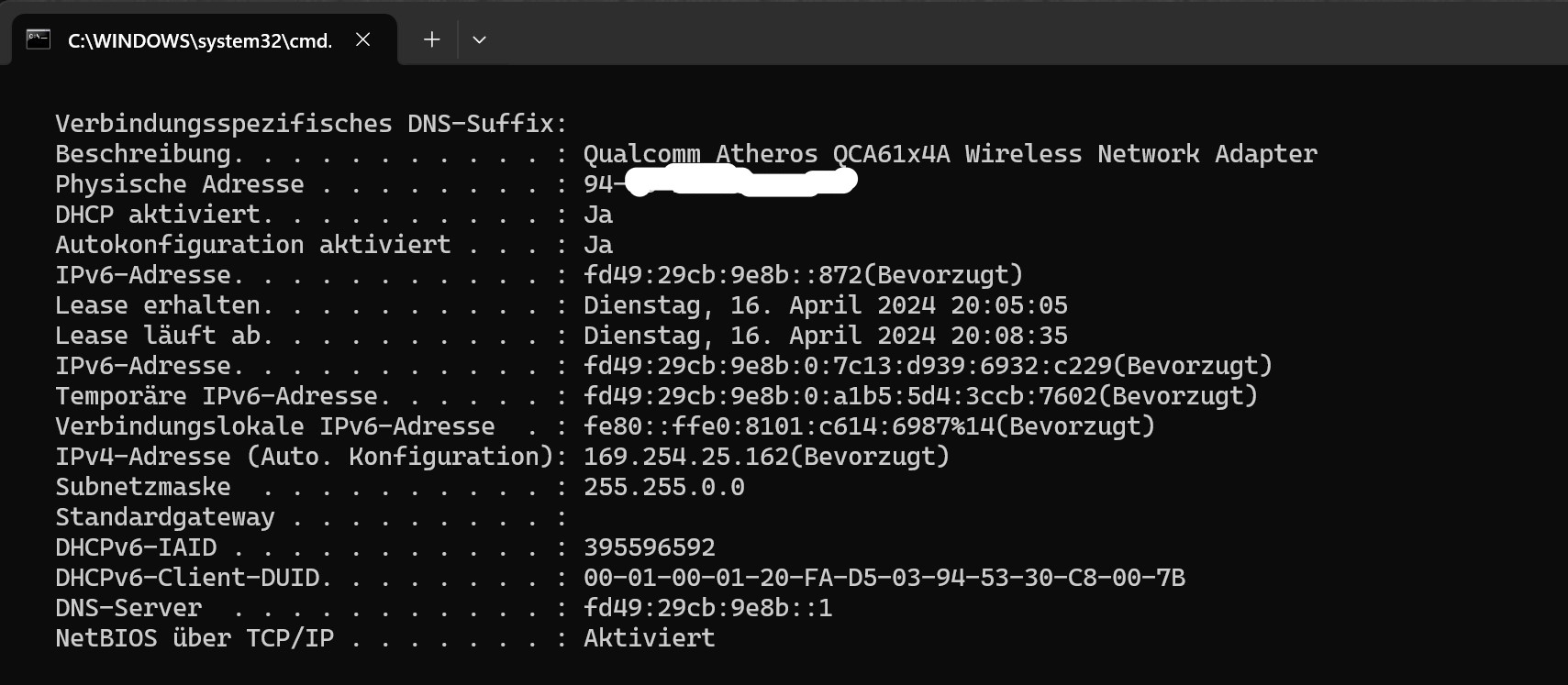The width and height of the screenshot is (1568, 685).
Task: Select the C:\WINDOWS\system32\cmd tab
Action: click(199, 40)
